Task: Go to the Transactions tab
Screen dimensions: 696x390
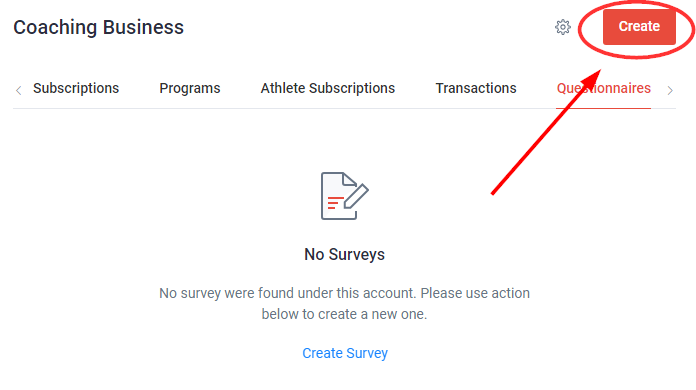Action: (x=476, y=88)
